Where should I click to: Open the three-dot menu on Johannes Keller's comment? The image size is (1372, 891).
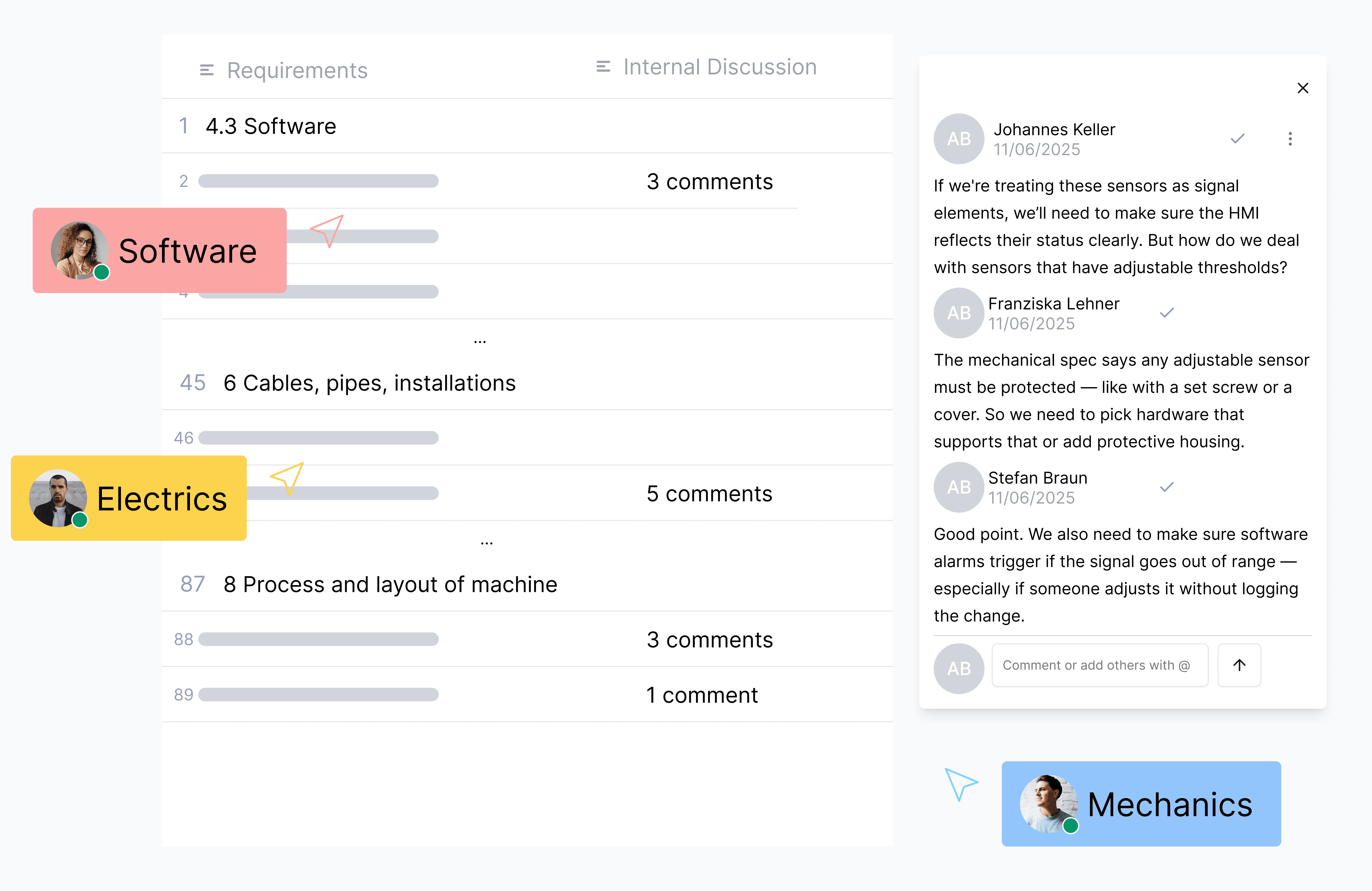1289,139
